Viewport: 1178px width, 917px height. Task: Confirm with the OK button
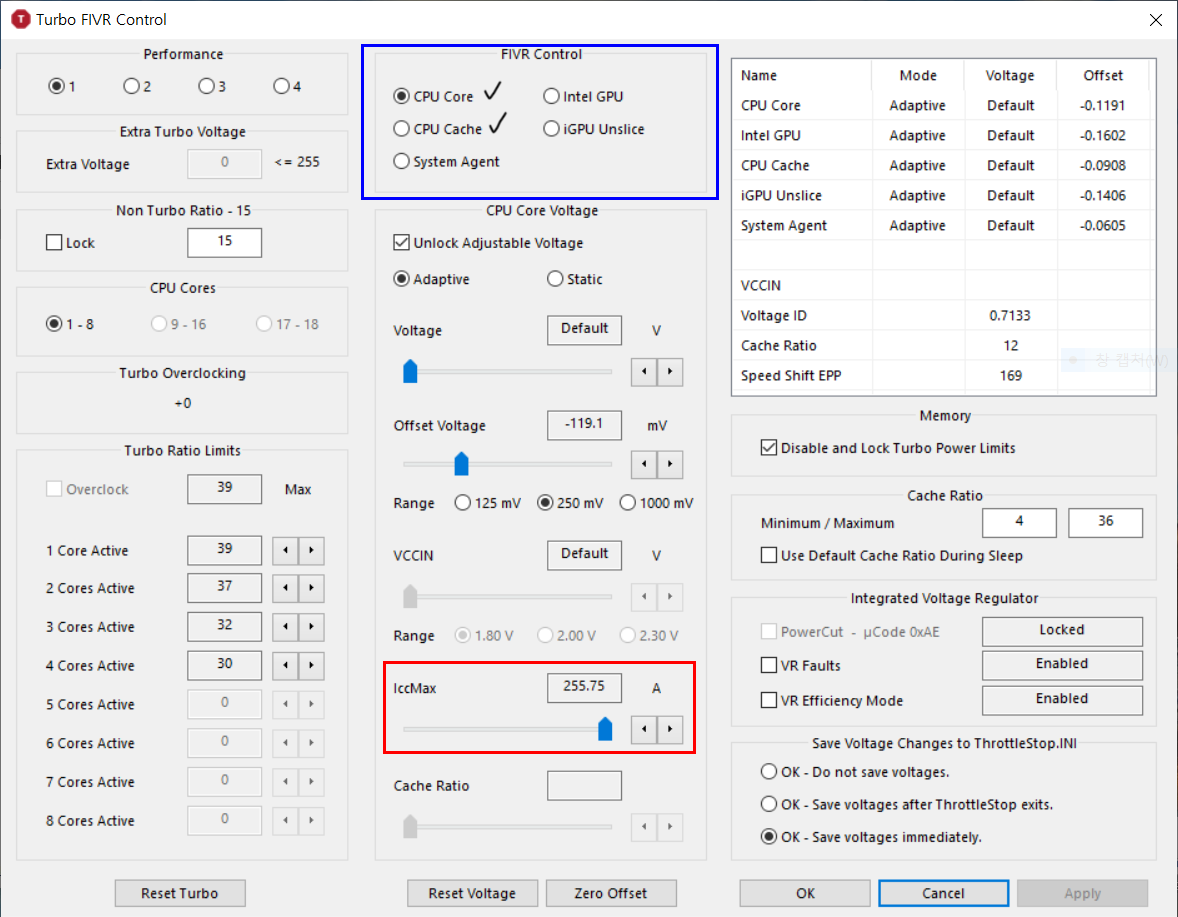coord(805,893)
